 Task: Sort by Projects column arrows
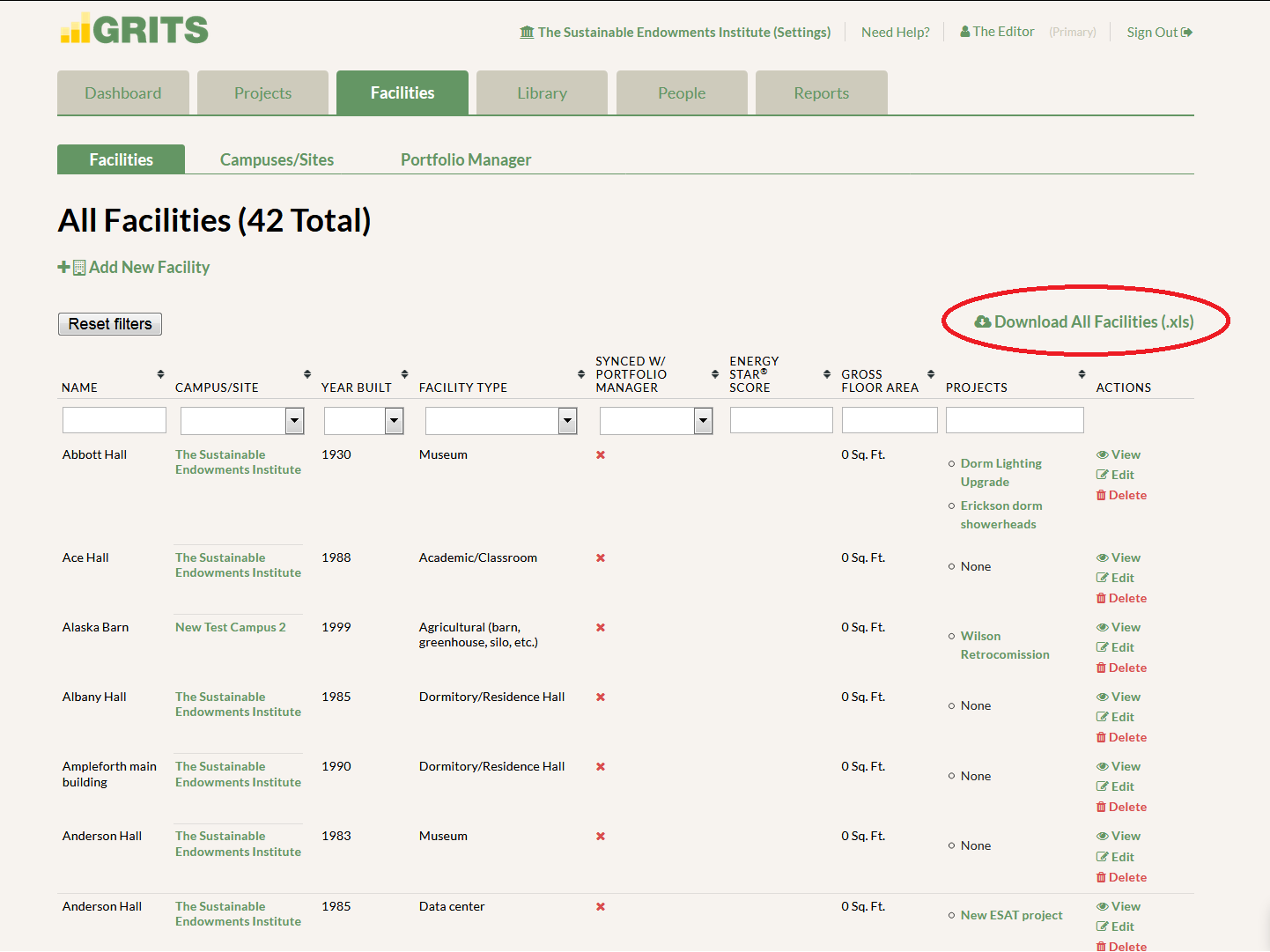coord(1082,374)
